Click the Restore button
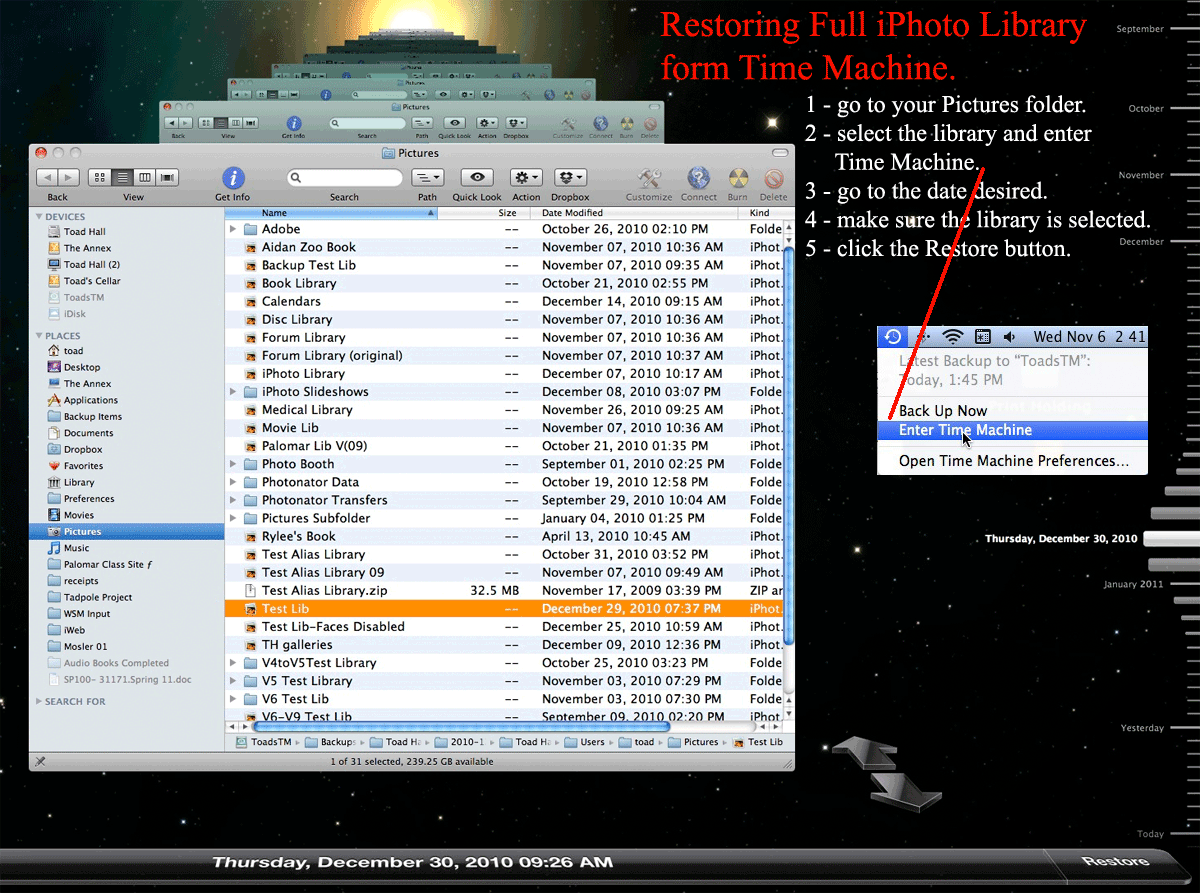 point(1115,861)
